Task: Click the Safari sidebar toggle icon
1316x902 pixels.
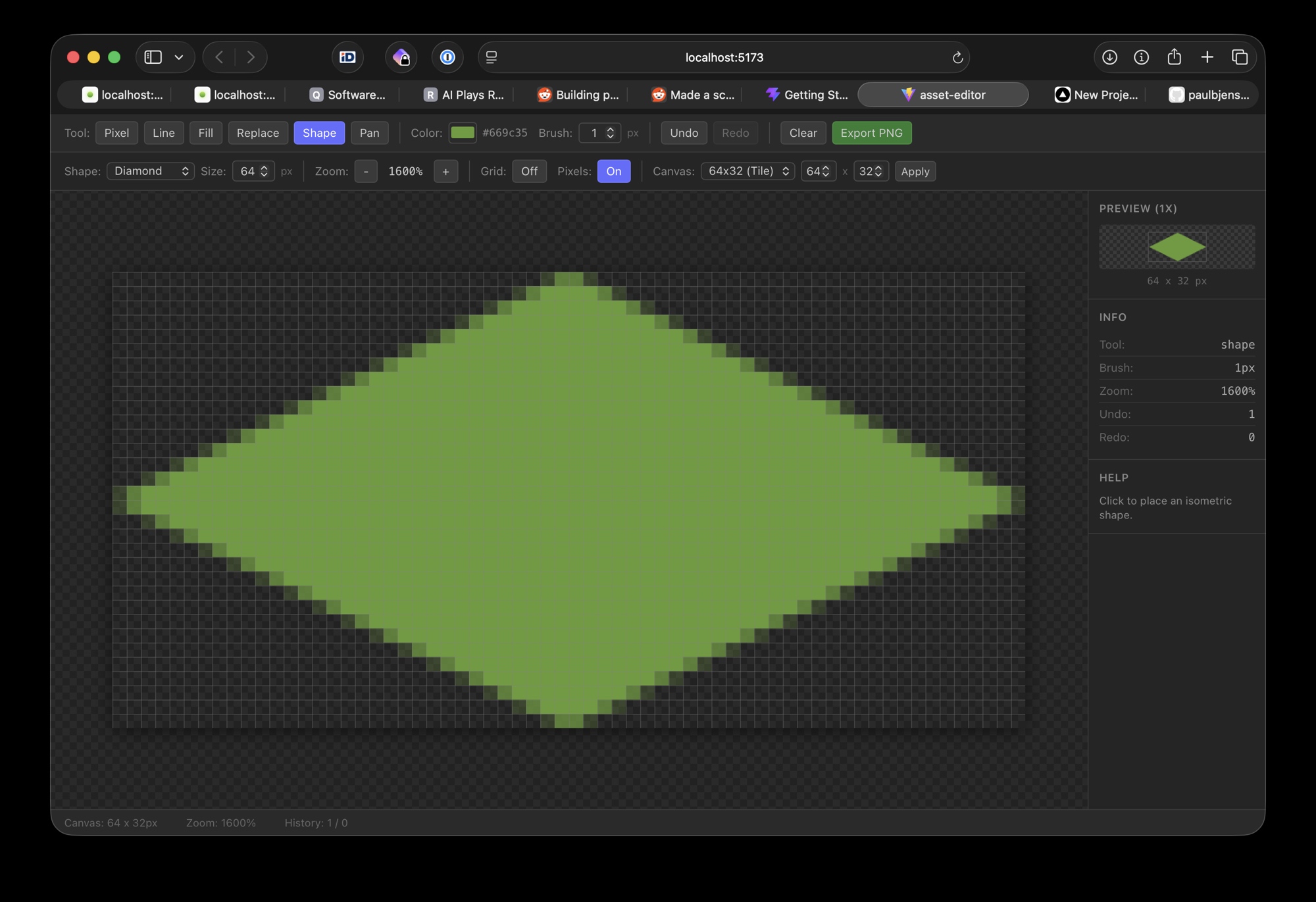Action: 153,57
